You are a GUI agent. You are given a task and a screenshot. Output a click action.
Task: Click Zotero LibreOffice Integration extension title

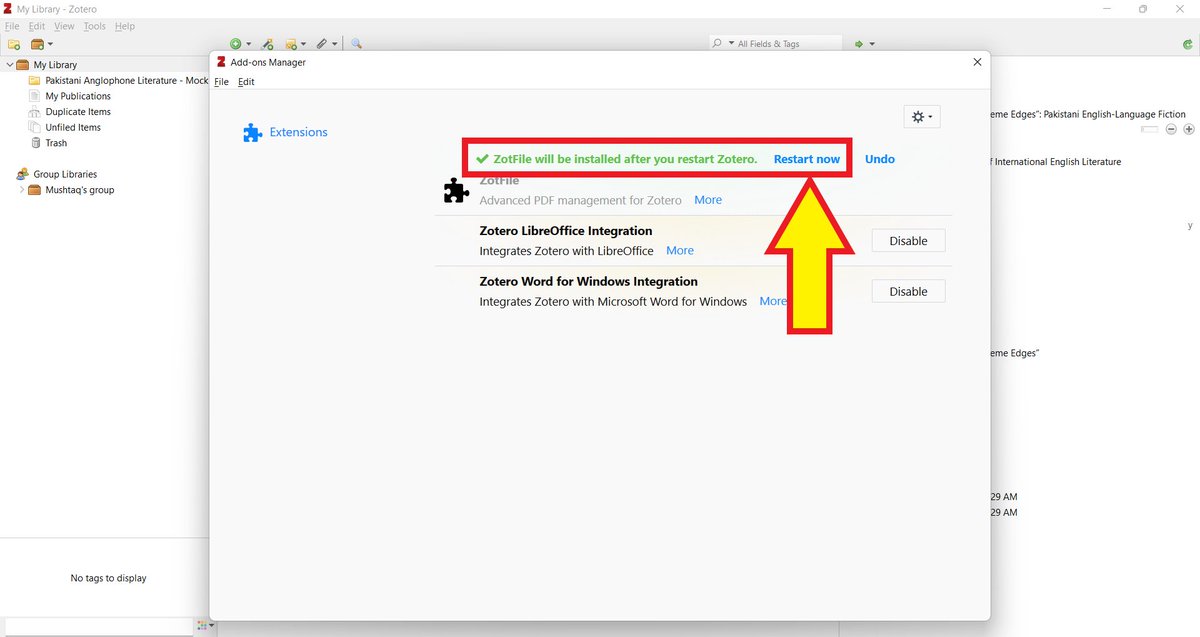tap(566, 231)
